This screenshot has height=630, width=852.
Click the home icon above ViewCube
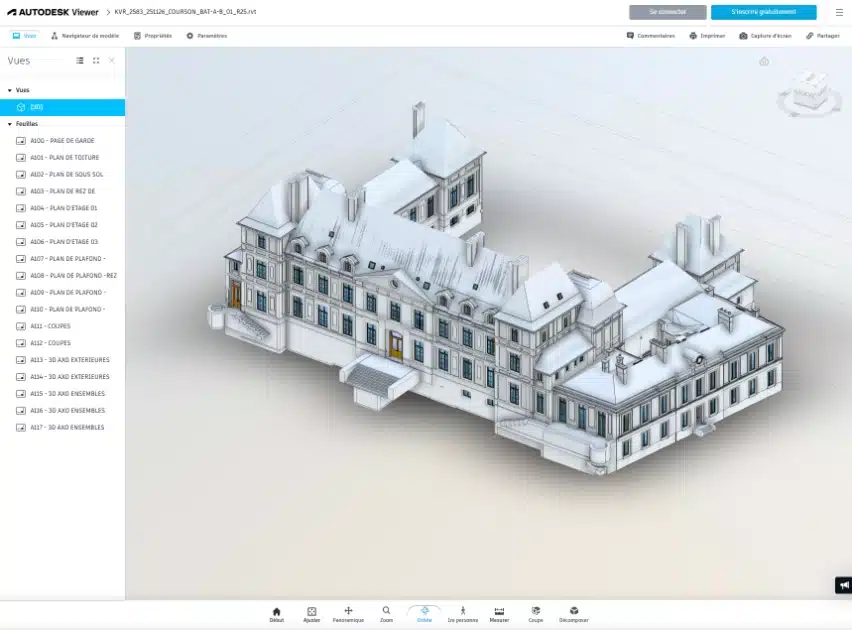click(764, 61)
